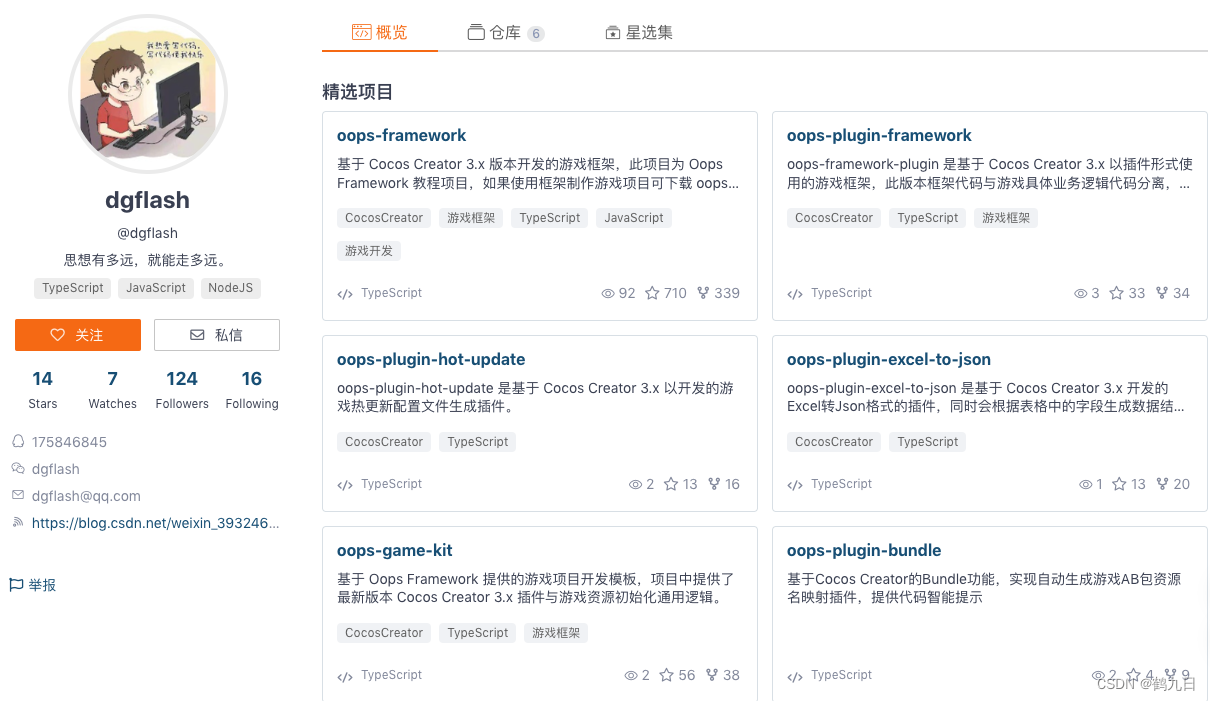Image resolution: width=1210 pixels, height=701 pixels.
Task: Click the star icon on oops-plugin-hot-update
Action: pos(670,484)
